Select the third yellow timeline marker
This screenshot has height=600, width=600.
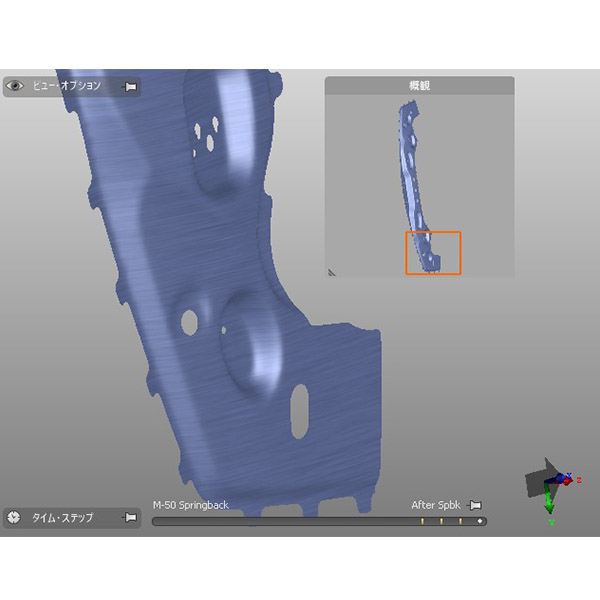[x=460, y=521]
